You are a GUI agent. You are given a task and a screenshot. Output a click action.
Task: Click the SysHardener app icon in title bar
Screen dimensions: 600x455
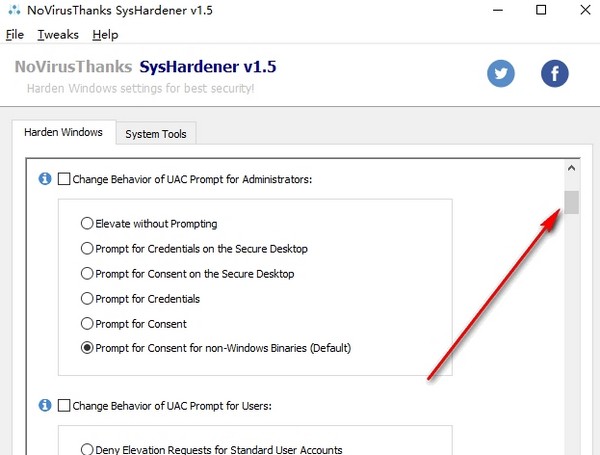(13, 10)
